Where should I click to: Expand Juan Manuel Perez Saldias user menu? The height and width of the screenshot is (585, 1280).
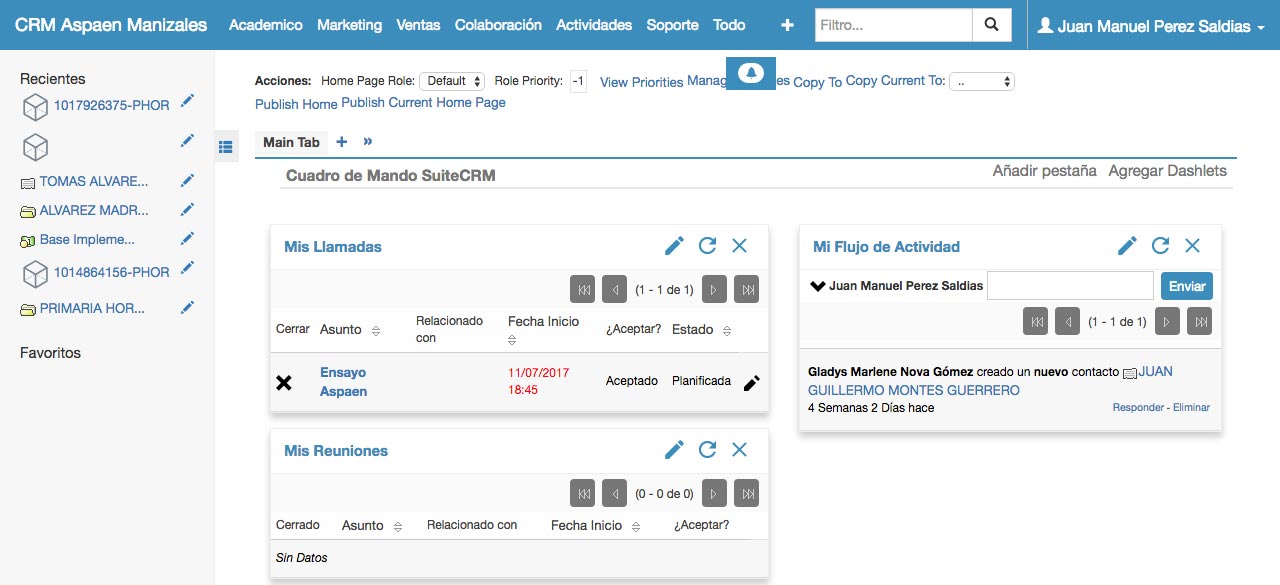(1151, 26)
